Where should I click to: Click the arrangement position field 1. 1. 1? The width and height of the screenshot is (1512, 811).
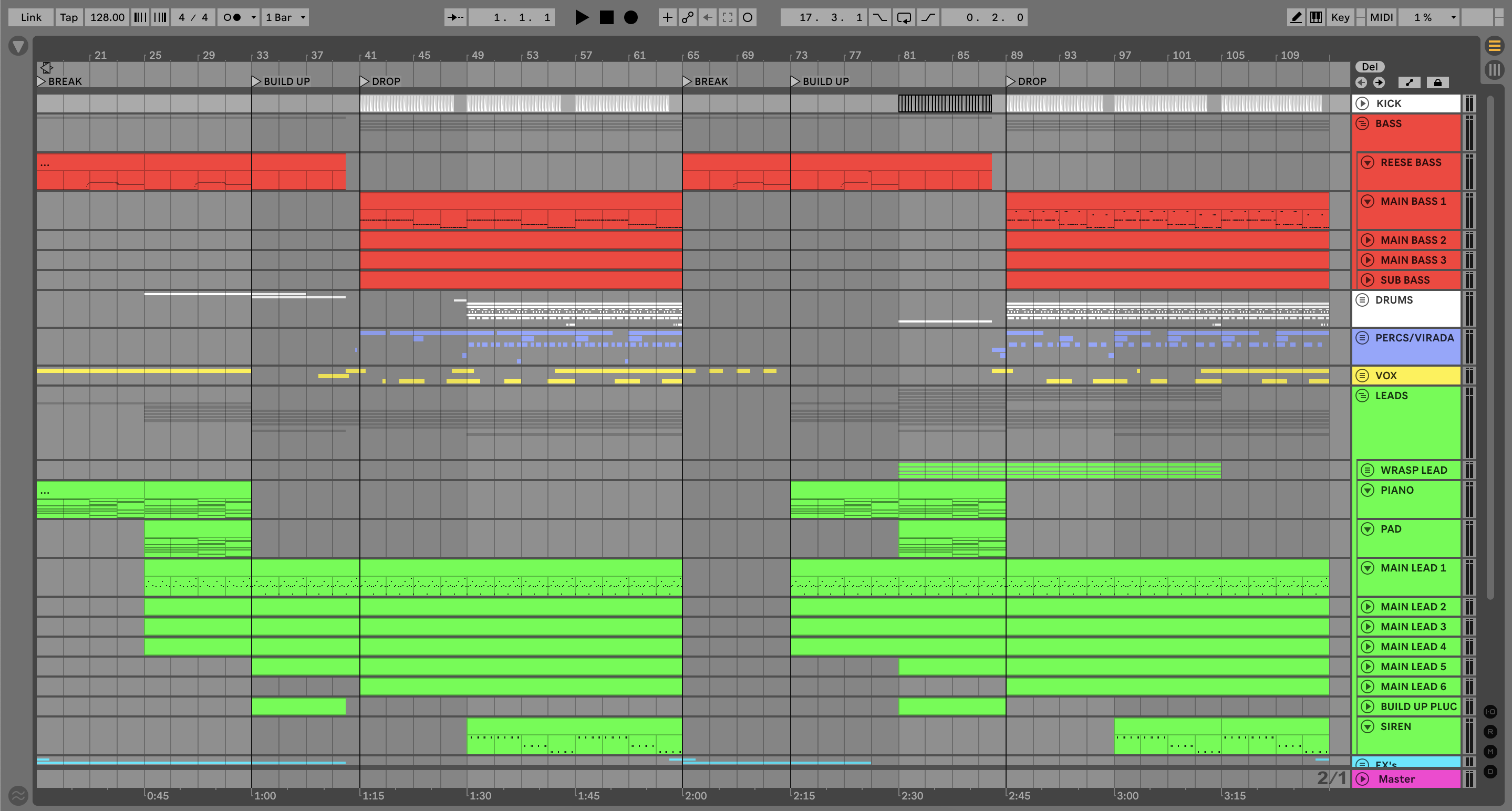coord(511,18)
